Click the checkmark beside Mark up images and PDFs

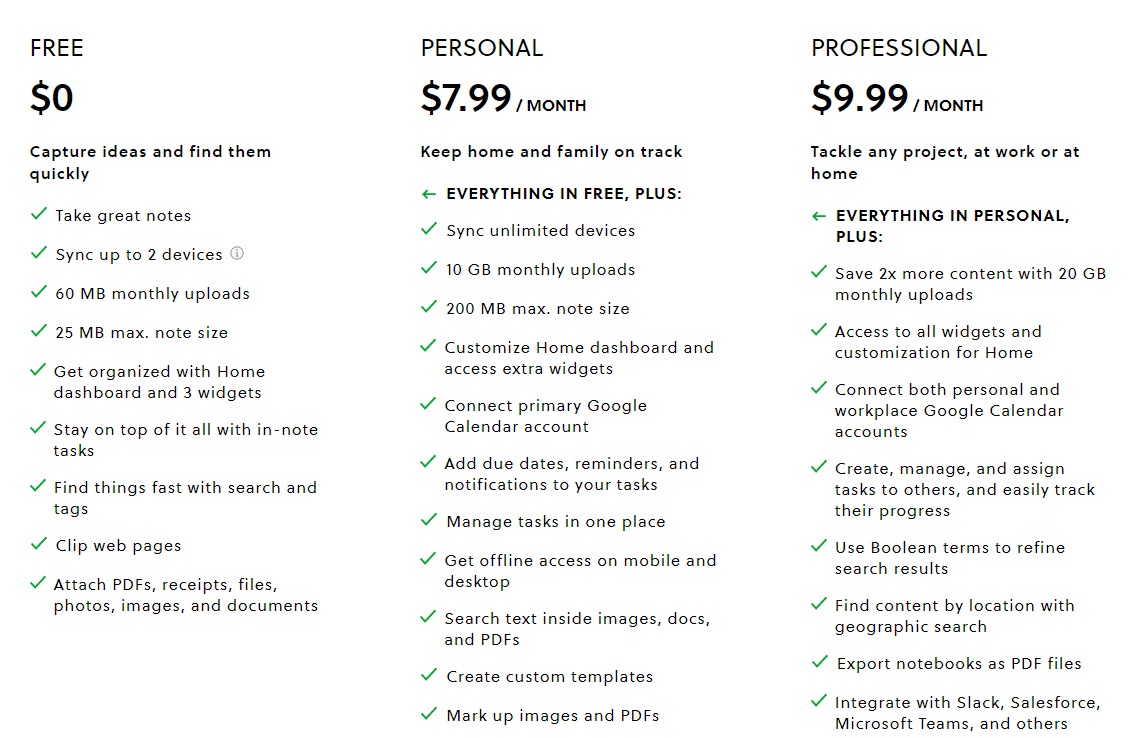coord(429,715)
